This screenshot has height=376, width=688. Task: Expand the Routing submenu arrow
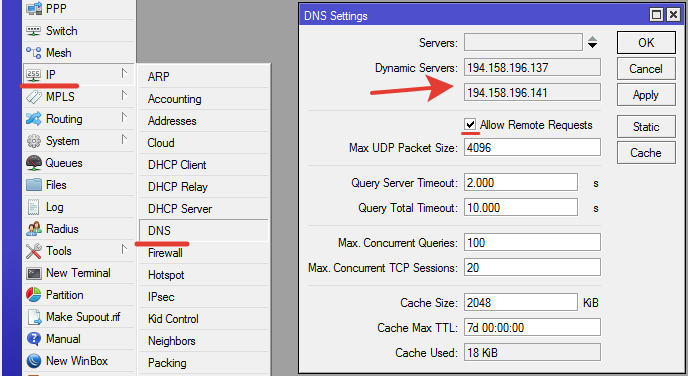125,118
